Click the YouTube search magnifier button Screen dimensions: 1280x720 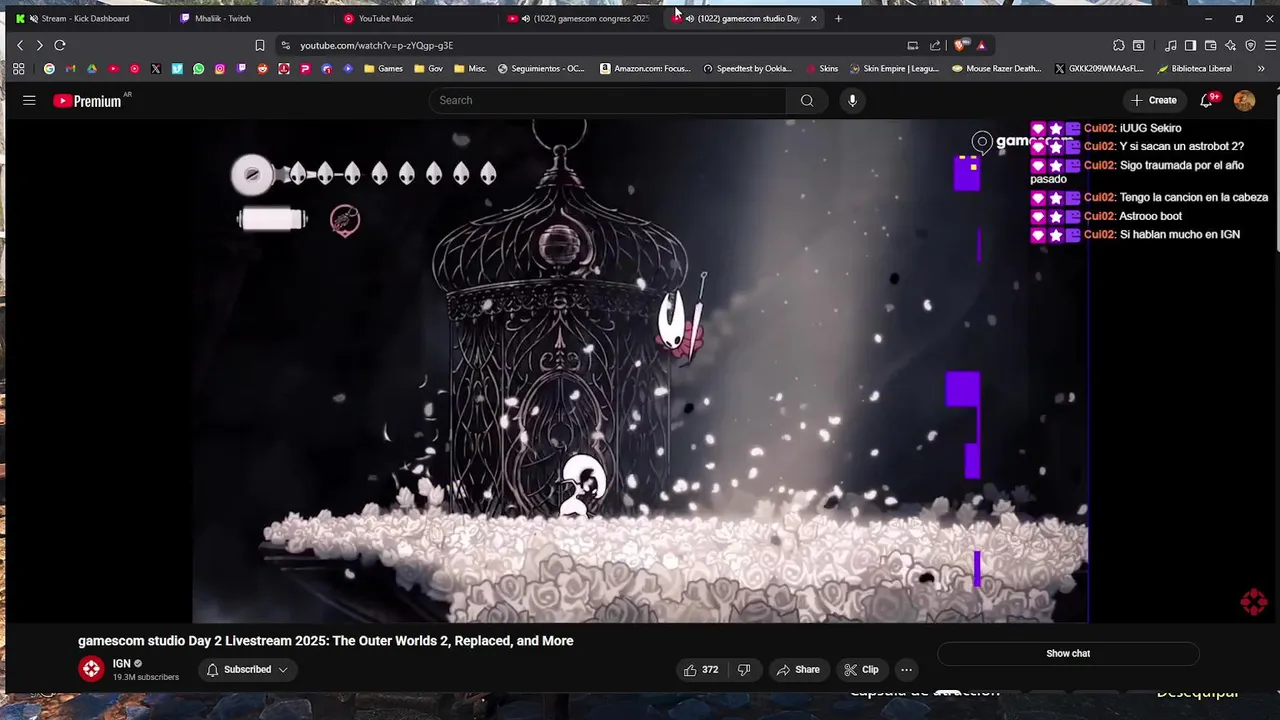tap(807, 100)
